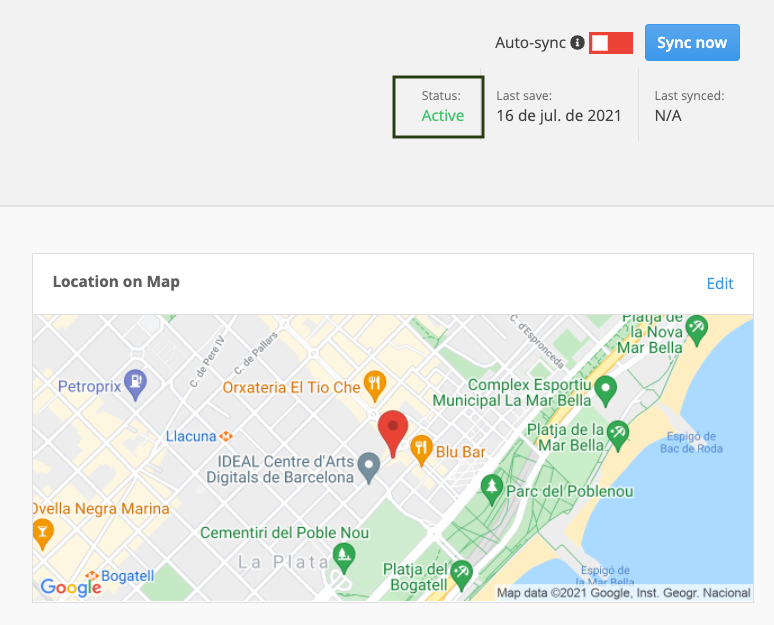Click the Google logo on map
Viewport: 774px width, 625px height.
(71, 587)
